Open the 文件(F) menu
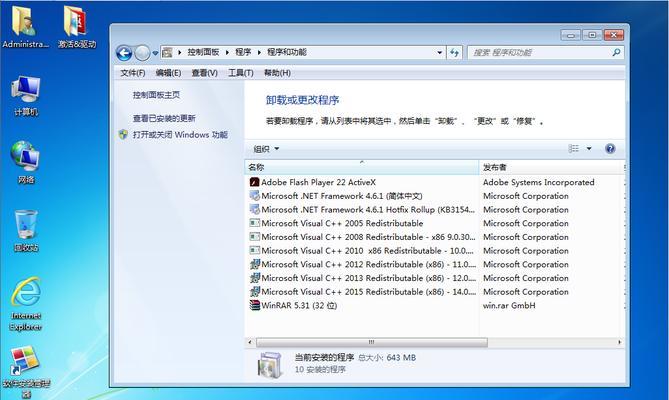Image resolution: width=669 pixels, height=400 pixels. (133, 73)
